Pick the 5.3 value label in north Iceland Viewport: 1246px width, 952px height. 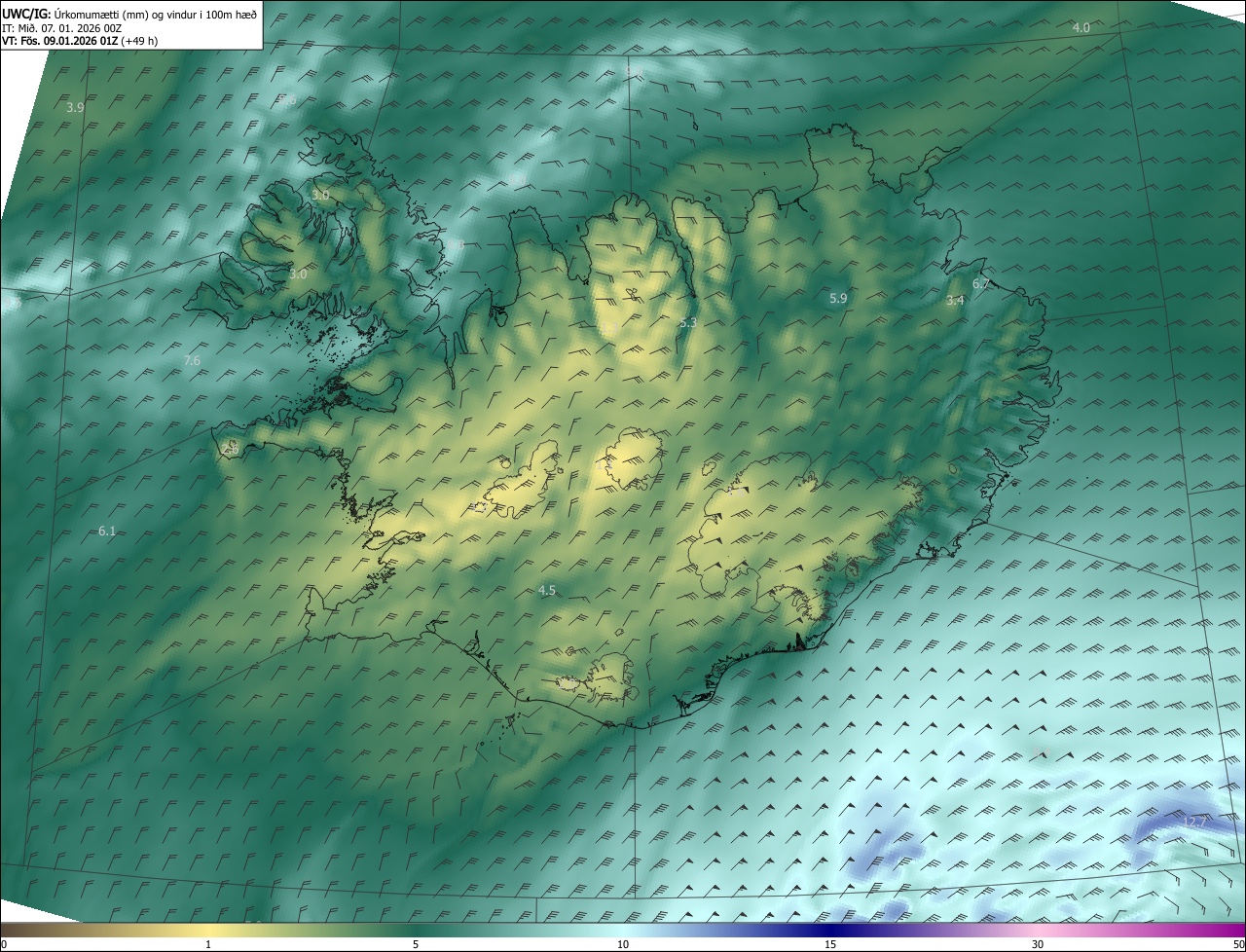coord(688,321)
